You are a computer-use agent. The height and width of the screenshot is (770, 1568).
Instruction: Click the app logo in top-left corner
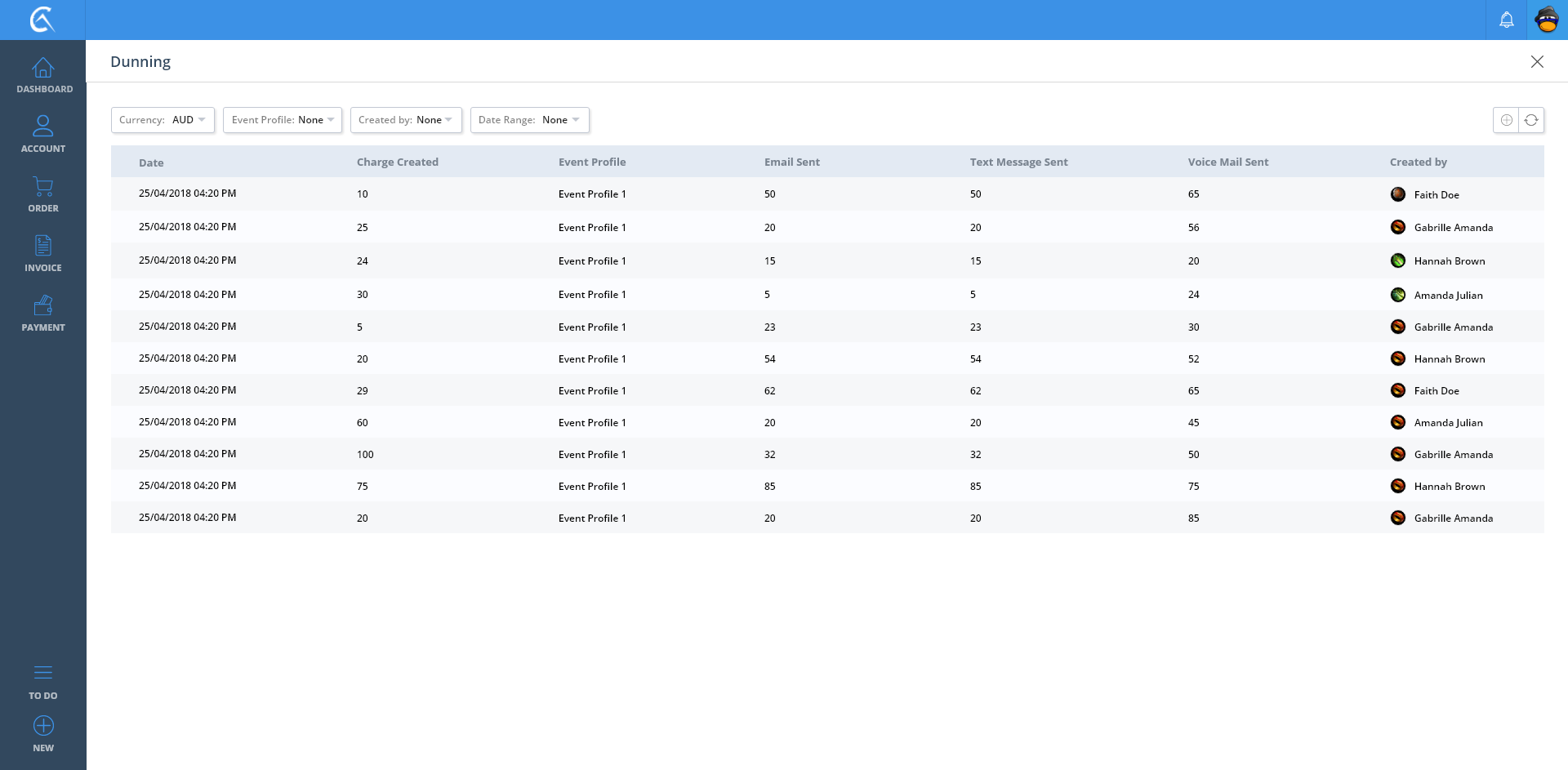pyautogui.click(x=42, y=20)
